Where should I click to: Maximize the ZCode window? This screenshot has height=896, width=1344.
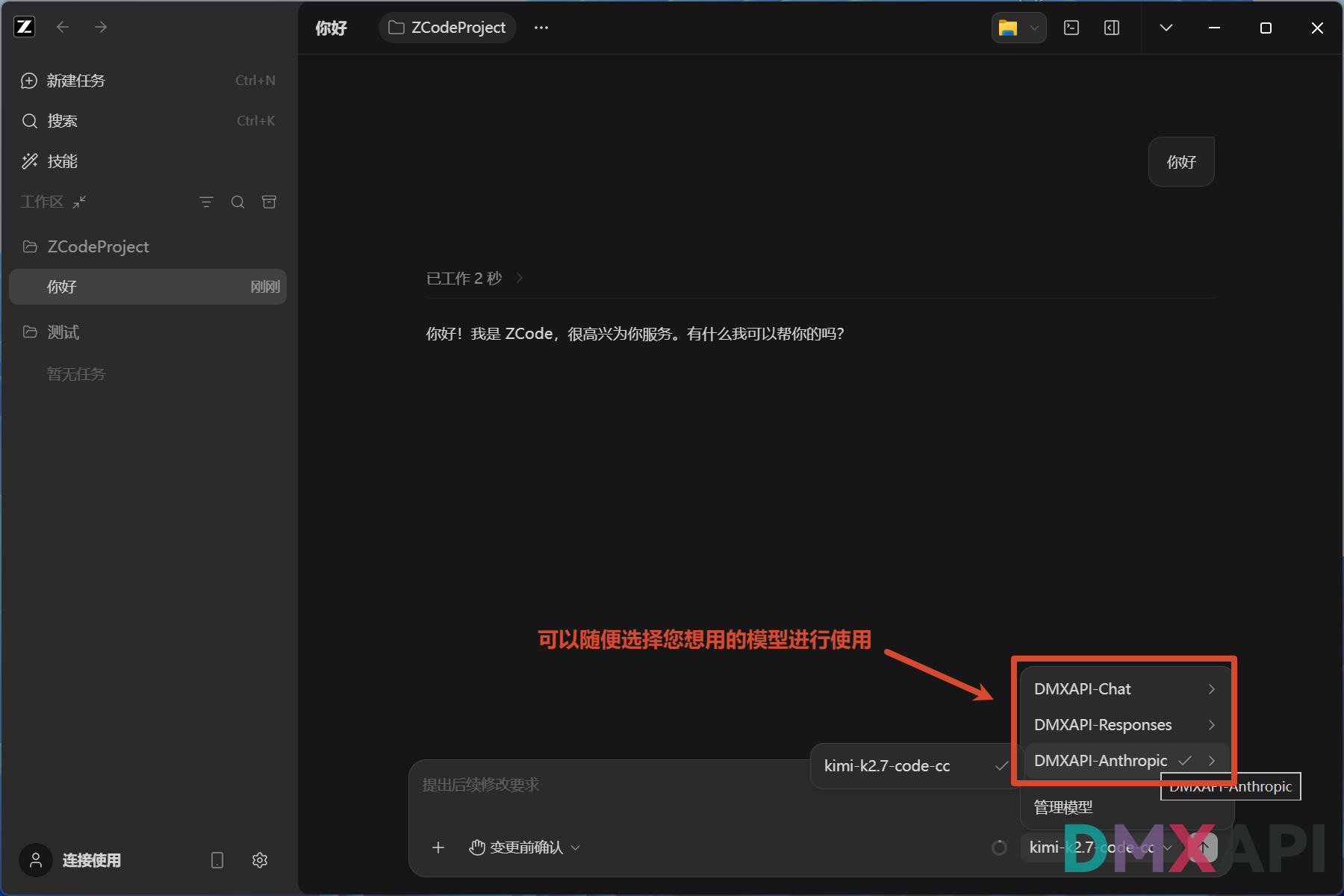tap(1266, 28)
